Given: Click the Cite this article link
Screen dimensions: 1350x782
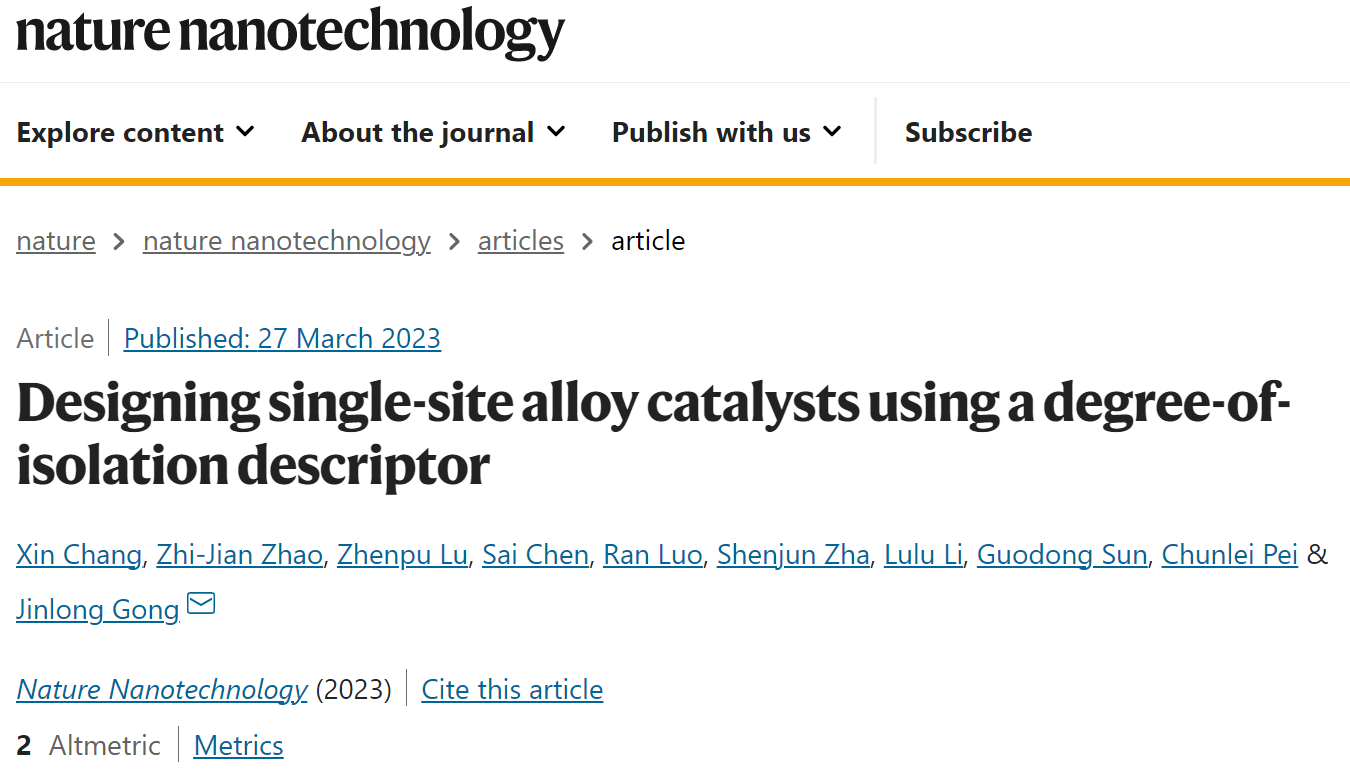Looking at the screenshot, I should click(512, 689).
